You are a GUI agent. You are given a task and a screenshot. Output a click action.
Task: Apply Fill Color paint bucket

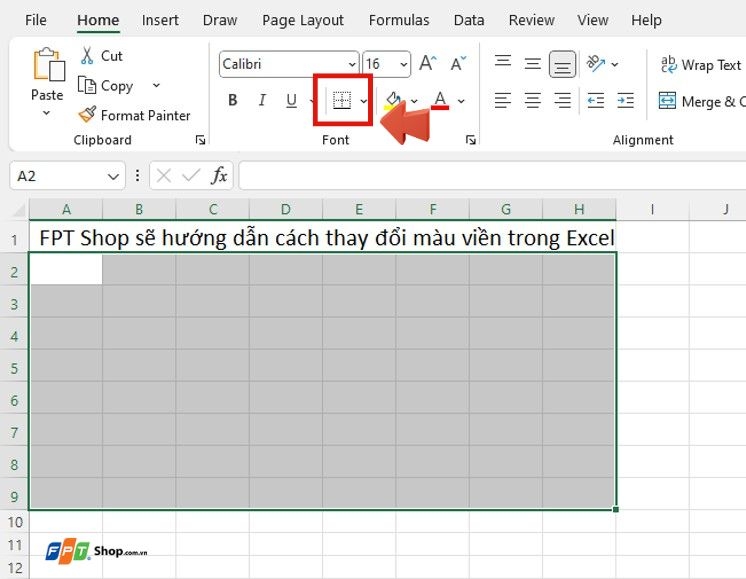(x=393, y=100)
